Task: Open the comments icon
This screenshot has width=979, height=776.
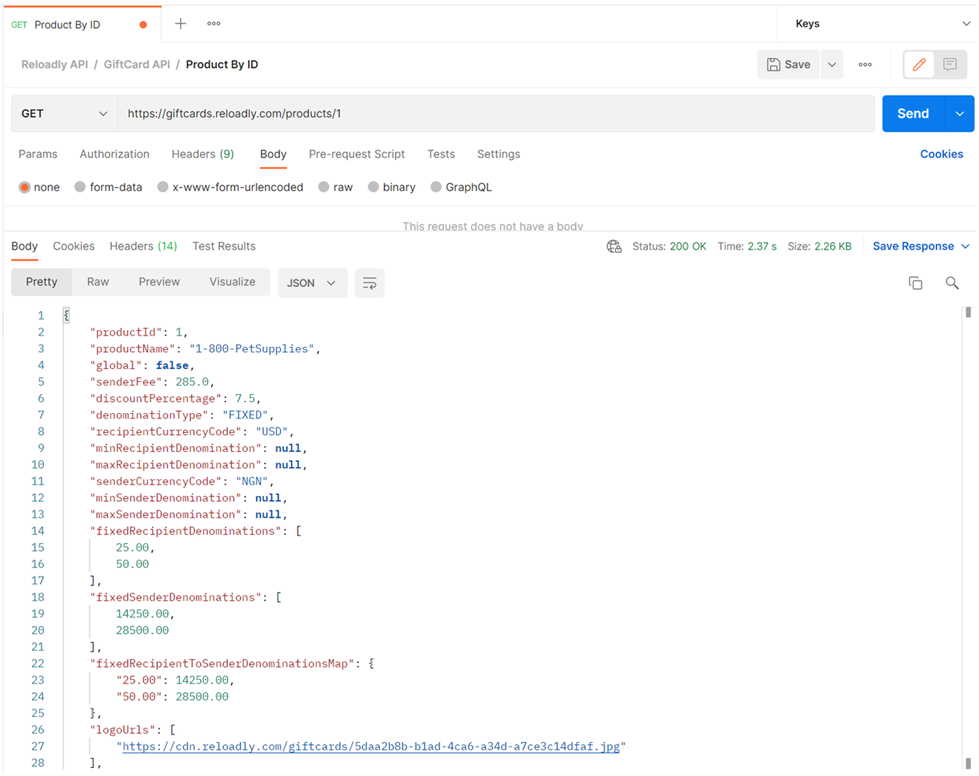Action: click(x=950, y=64)
